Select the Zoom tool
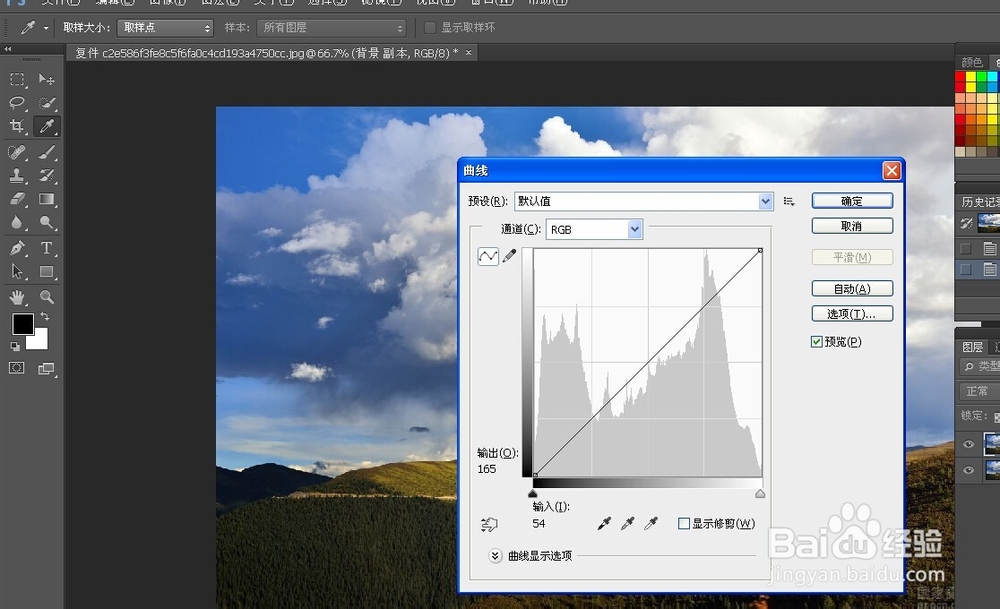This screenshot has width=1000, height=609. pos(46,294)
